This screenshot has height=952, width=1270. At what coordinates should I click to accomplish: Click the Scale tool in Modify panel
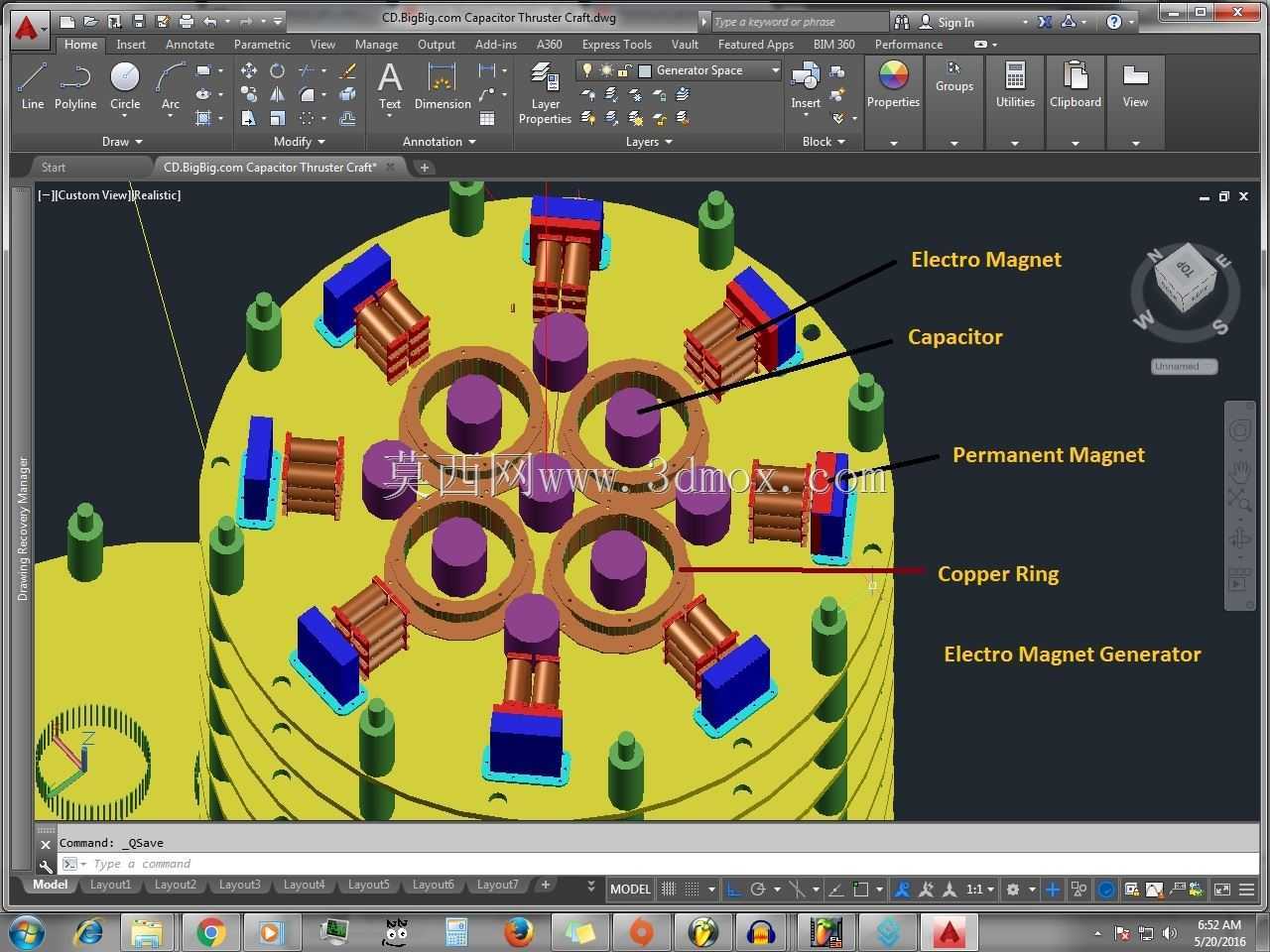click(x=278, y=118)
